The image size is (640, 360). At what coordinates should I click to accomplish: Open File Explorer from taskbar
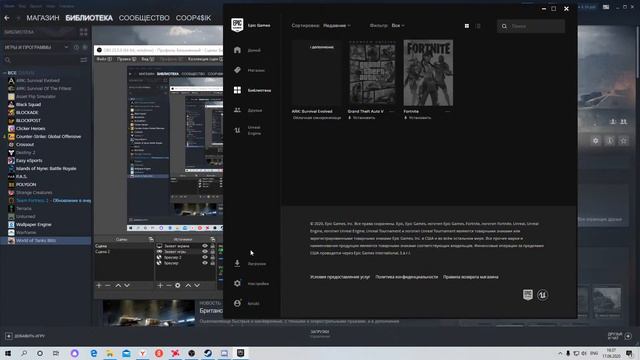[x=110, y=353]
